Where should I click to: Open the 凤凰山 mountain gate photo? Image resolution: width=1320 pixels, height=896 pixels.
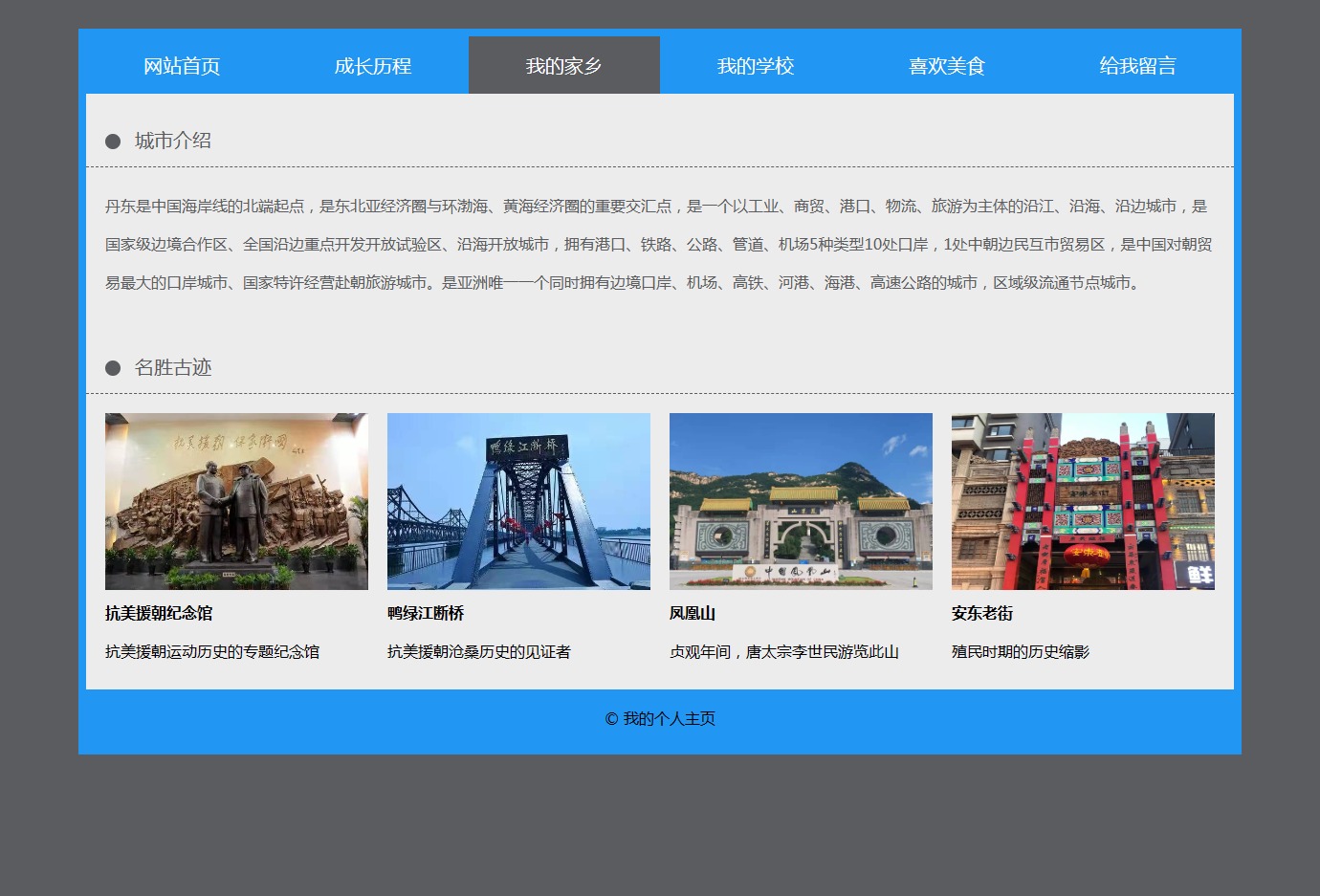[x=801, y=501]
